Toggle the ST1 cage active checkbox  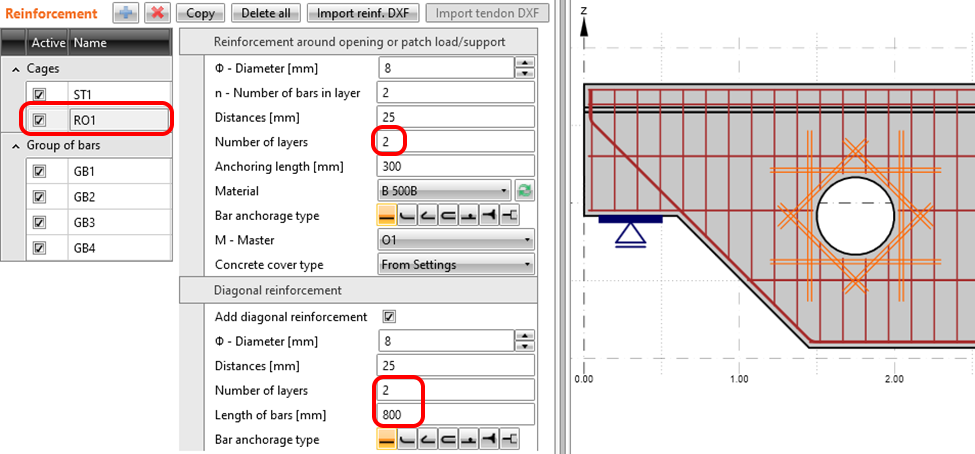pos(40,95)
